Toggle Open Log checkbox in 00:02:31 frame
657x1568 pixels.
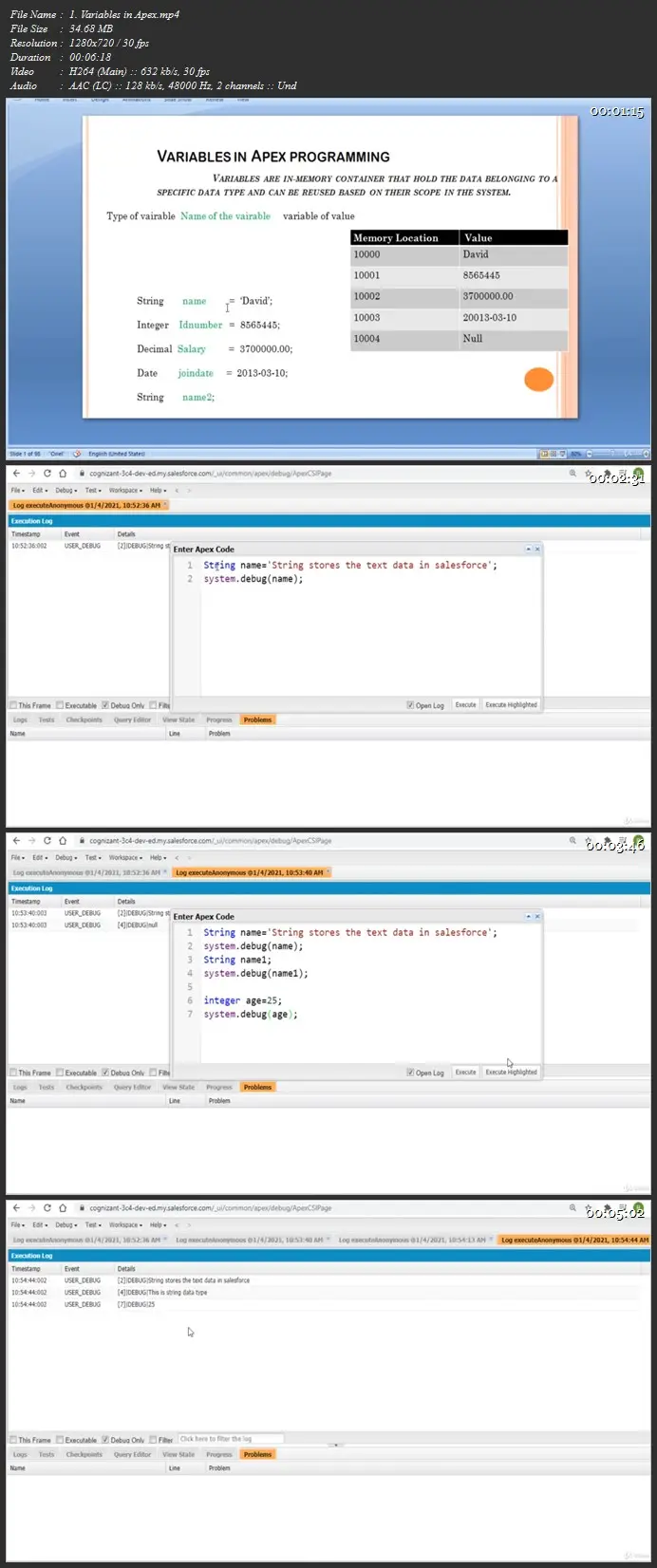[410, 705]
